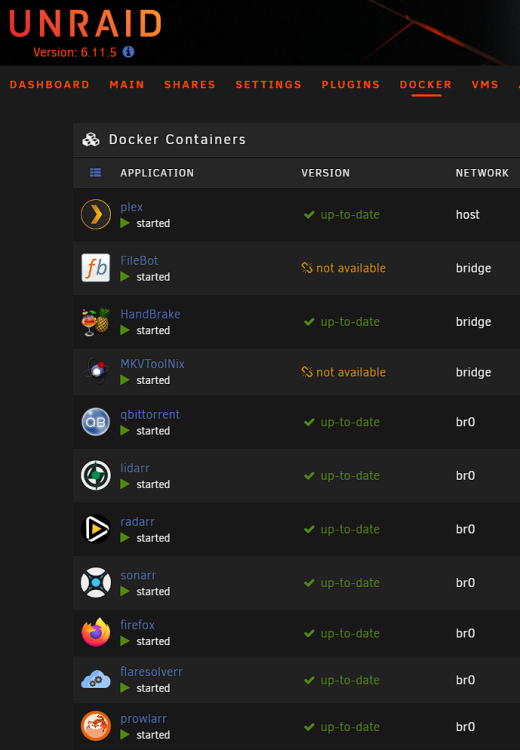Click the sonarr container icon
Viewport: 520px width, 750px height.
(96, 583)
